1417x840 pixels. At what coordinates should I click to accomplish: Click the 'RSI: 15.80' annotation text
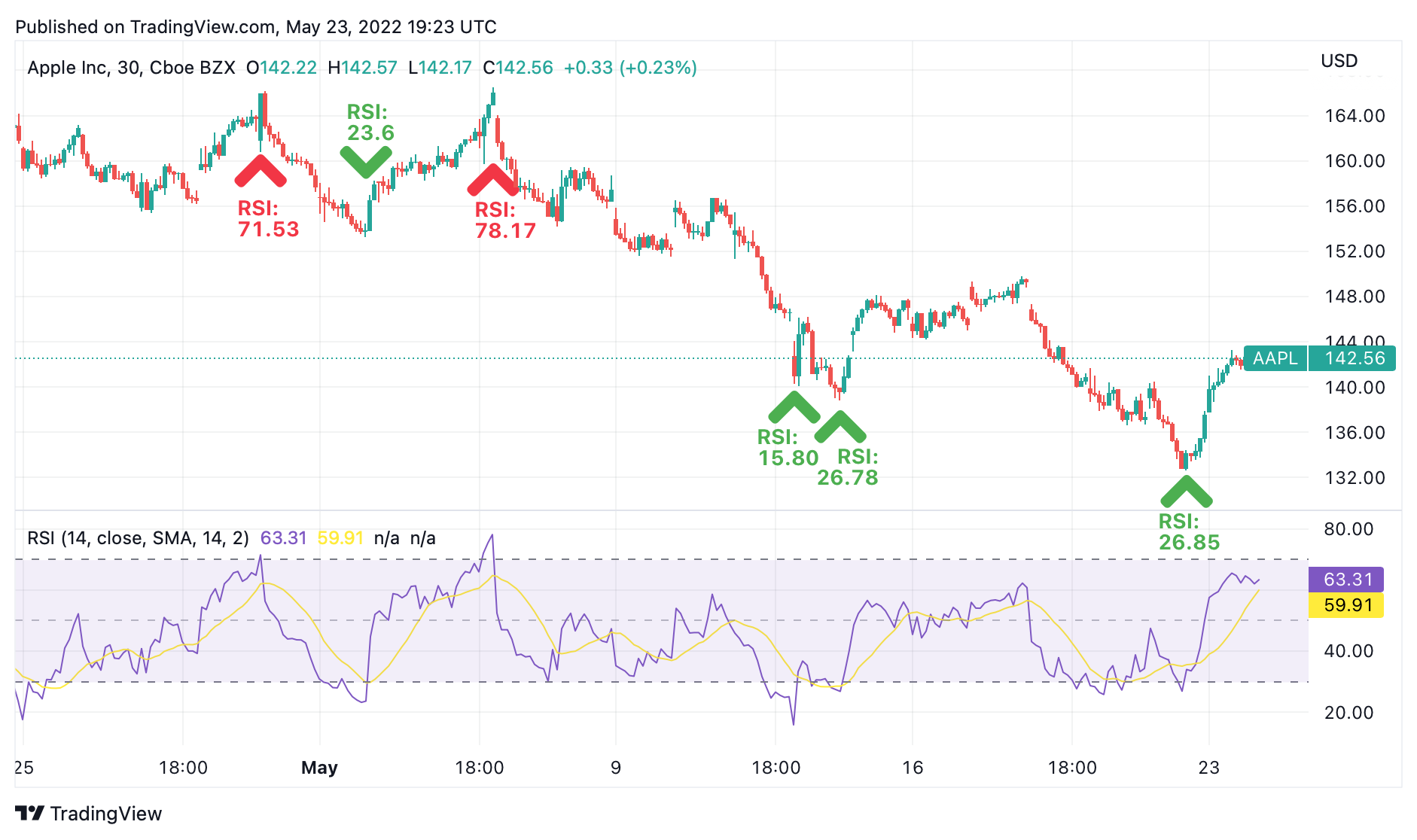pyautogui.click(x=788, y=448)
